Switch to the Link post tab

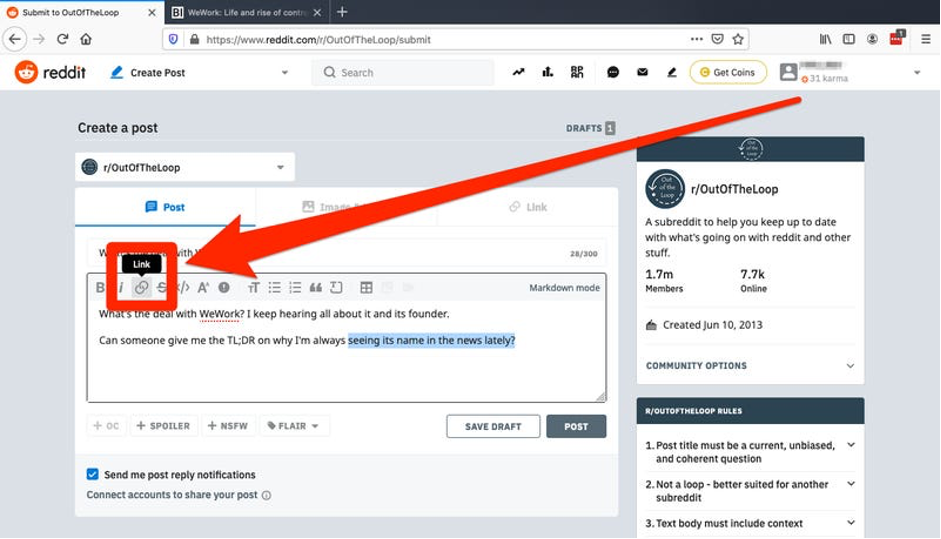coord(527,207)
